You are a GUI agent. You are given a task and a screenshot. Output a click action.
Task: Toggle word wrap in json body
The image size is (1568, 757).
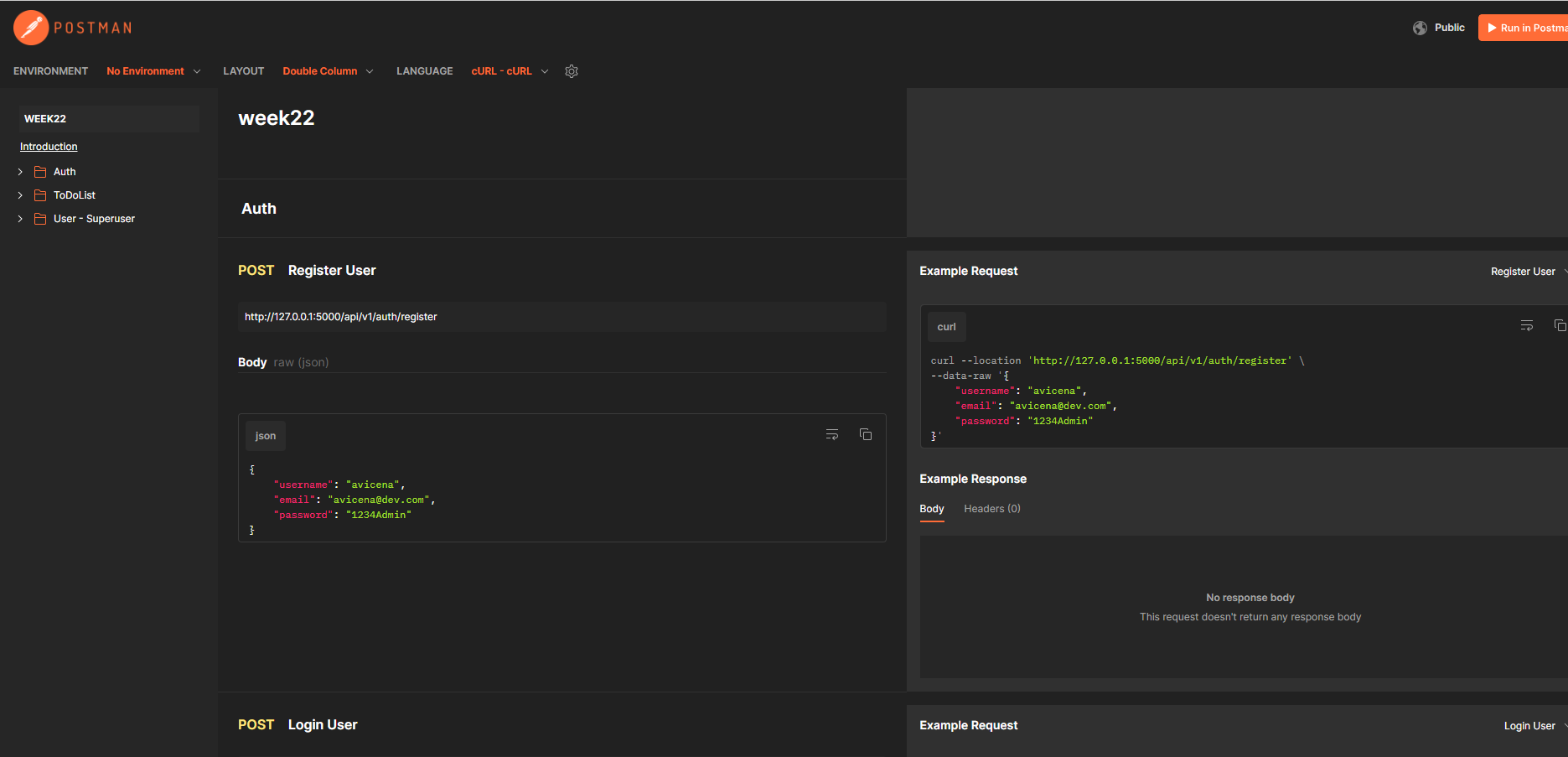(x=832, y=434)
